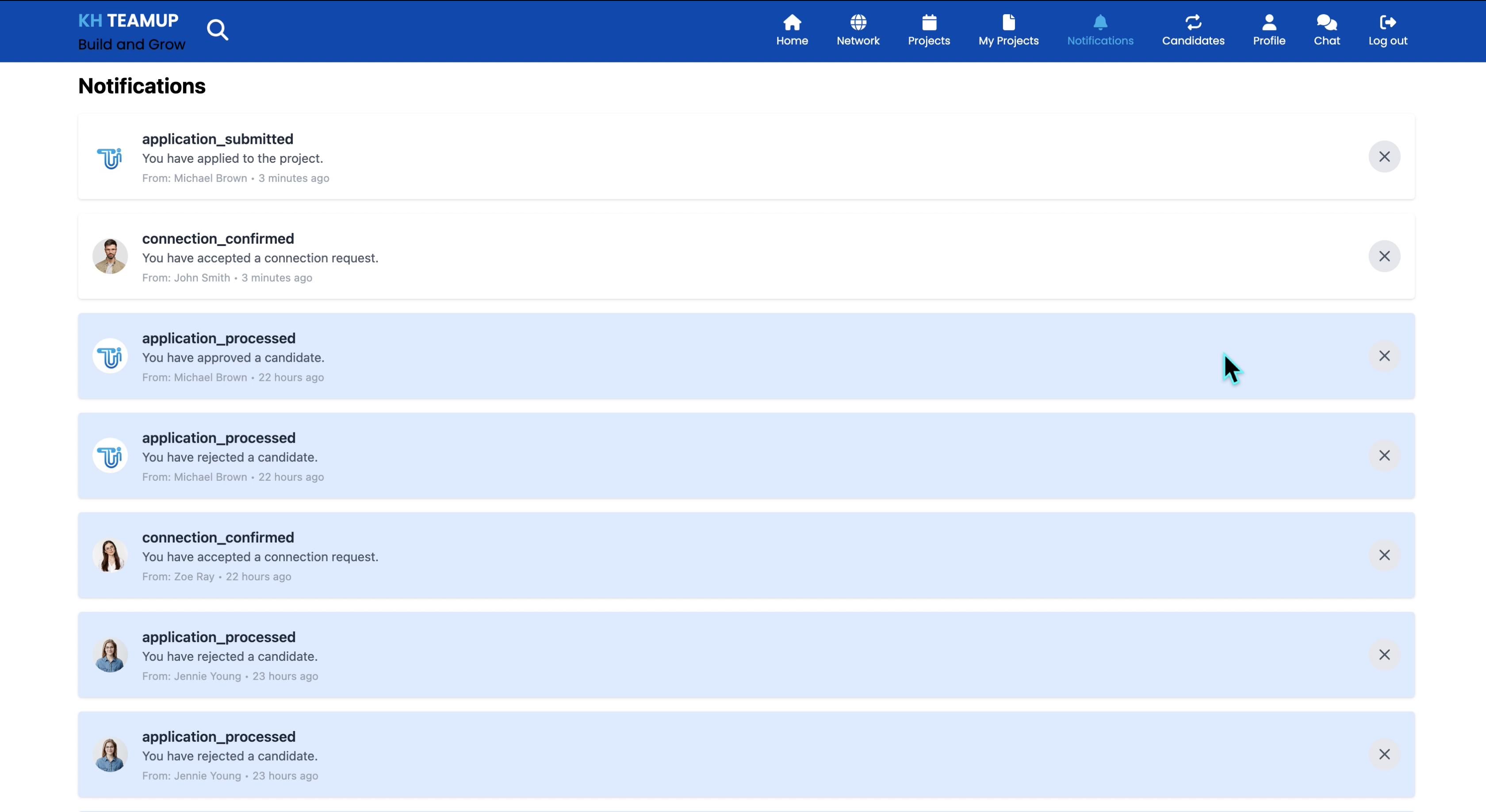Dismiss John Smith connection_confirmed notification

[x=1384, y=256]
